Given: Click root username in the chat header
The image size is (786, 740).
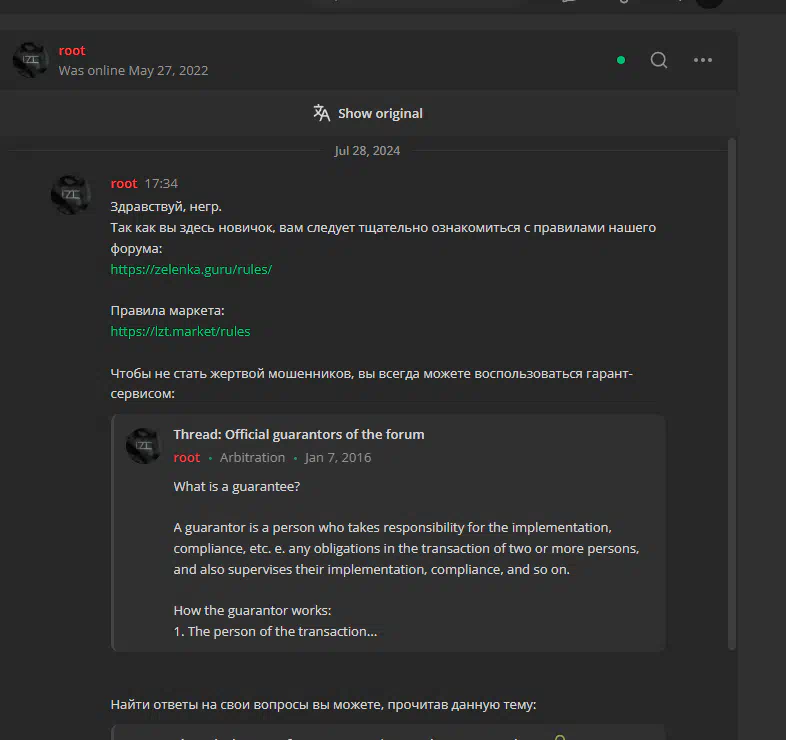Looking at the screenshot, I should click(x=72, y=51).
